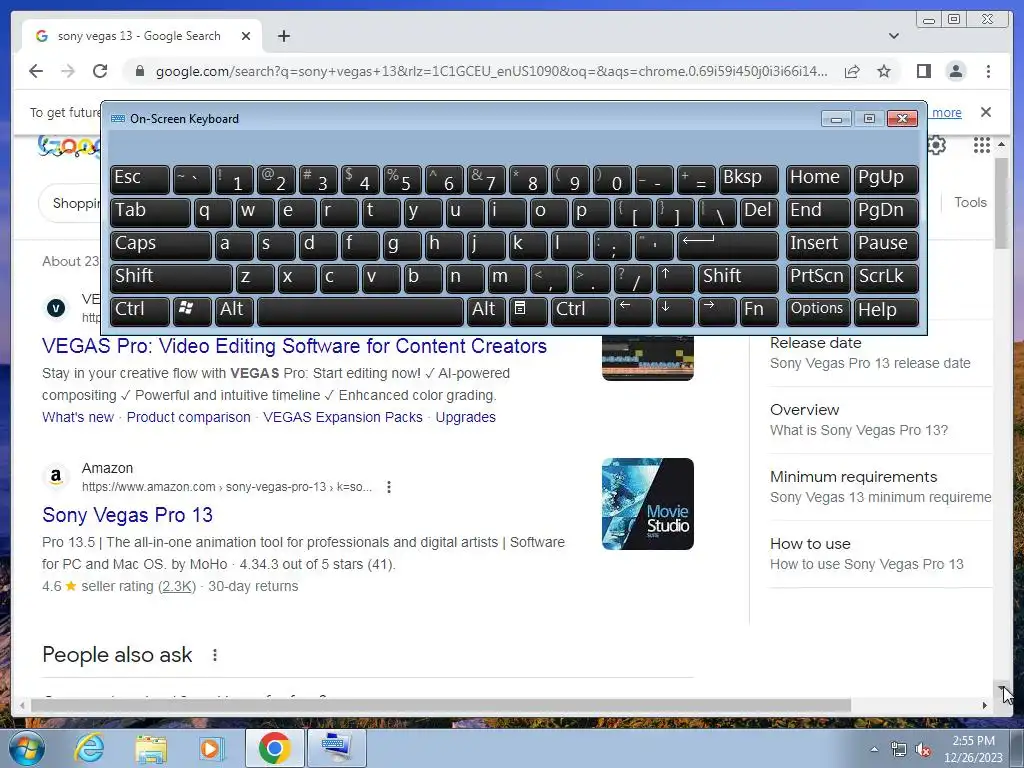Expand Chrome tab search chevron
Screen dimensions: 1024x768
(893, 36)
